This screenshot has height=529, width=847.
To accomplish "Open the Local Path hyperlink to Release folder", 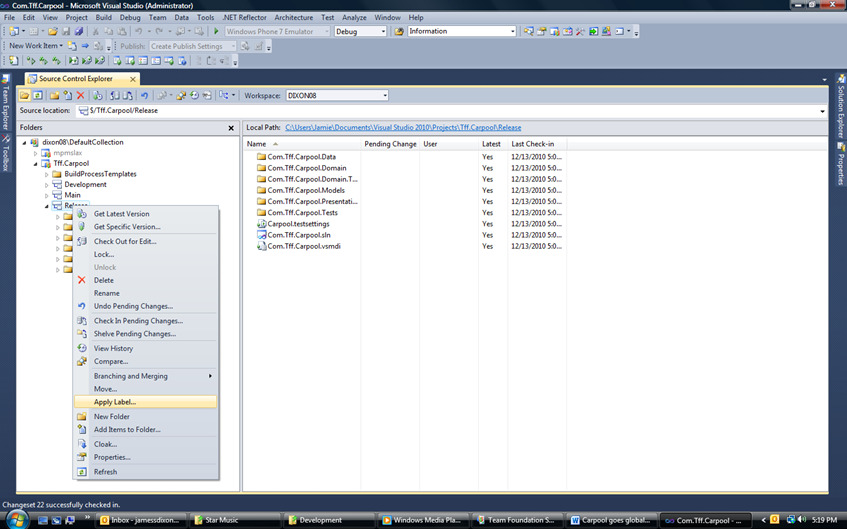I will 403,128.
